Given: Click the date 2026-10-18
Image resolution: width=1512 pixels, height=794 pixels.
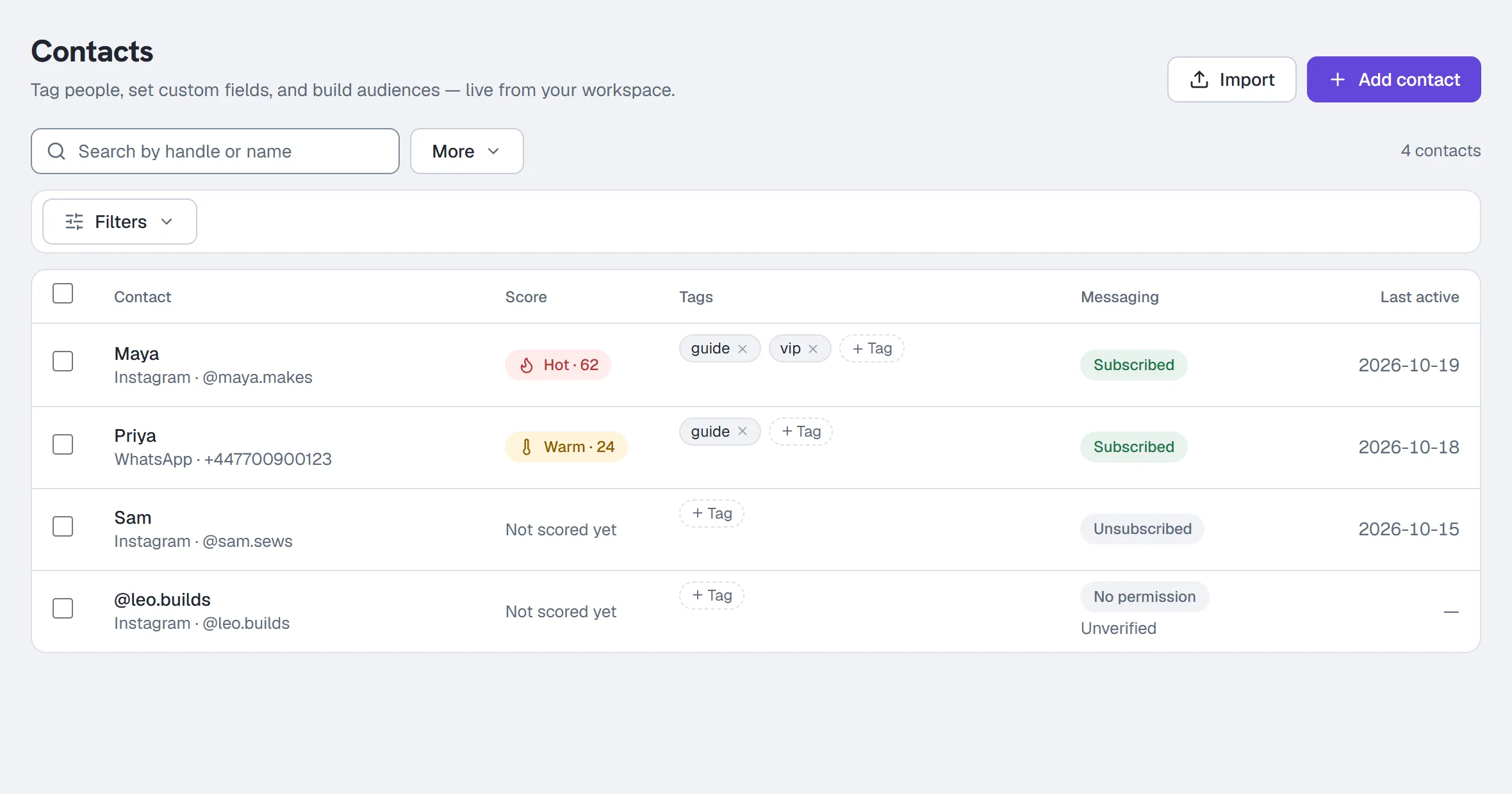Looking at the screenshot, I should (1409, 447).
